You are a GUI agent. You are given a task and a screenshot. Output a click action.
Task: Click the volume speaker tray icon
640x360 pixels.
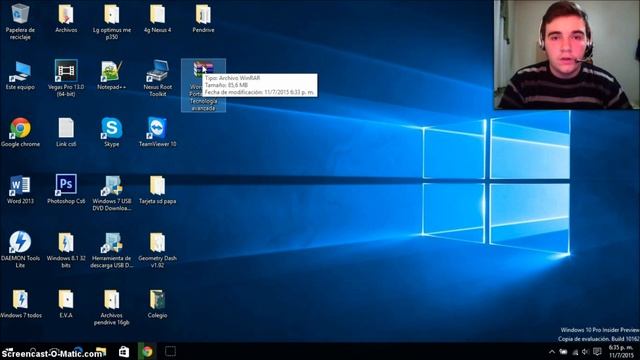pyautogui.click(x=586, y=352)
